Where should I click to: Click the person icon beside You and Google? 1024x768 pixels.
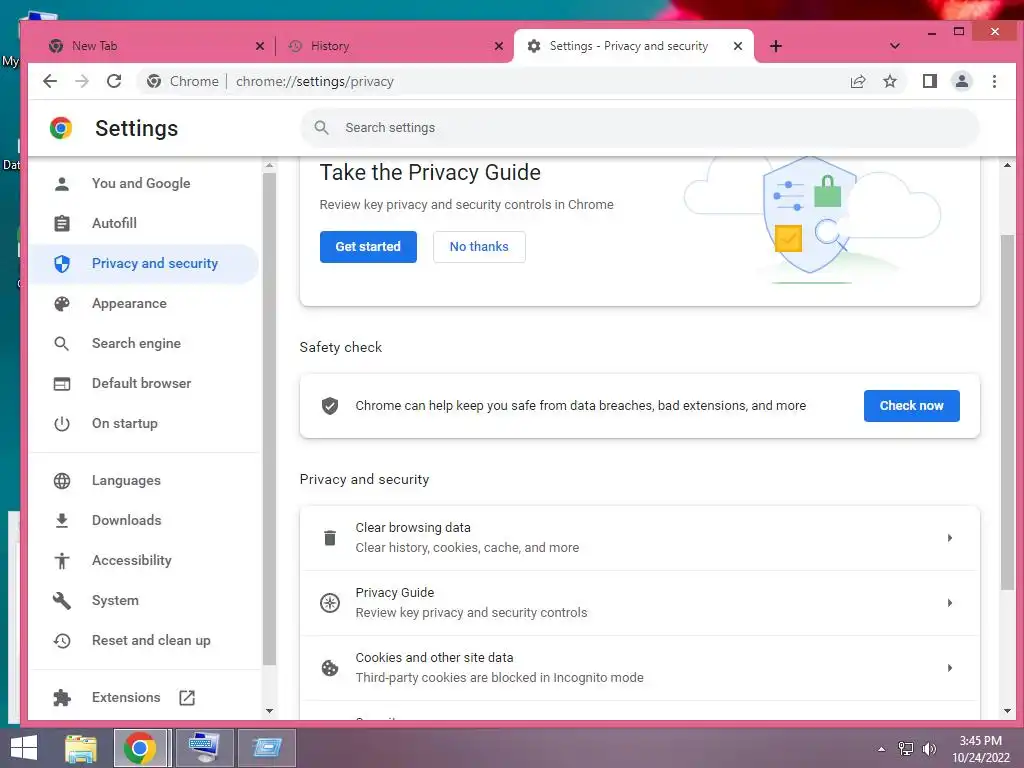click(62, 184)
